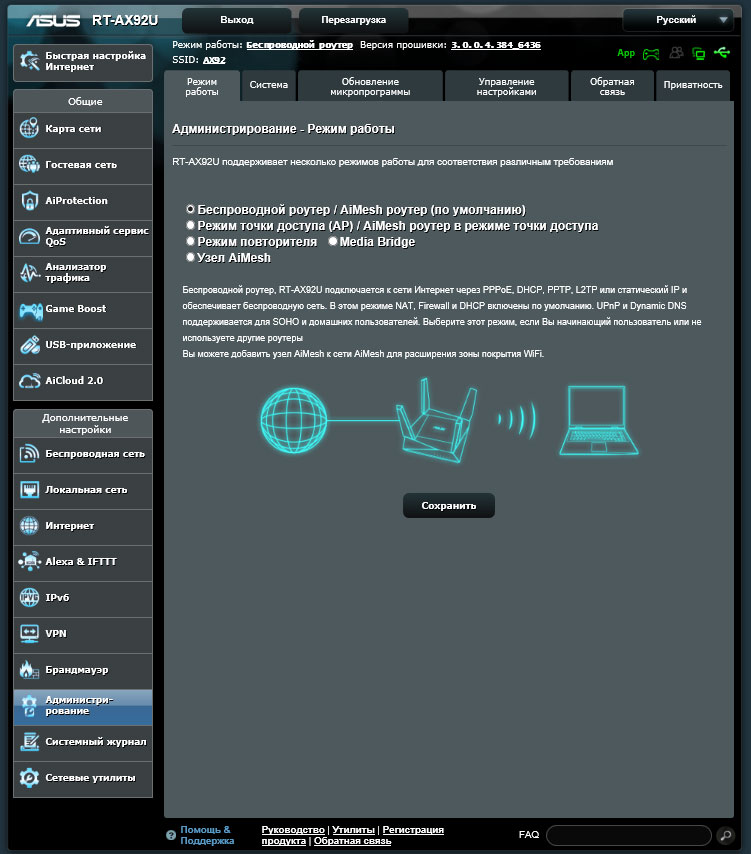751x854 pixels.
Task: Click the AiCloud 2.0 cloud icon
Action: (29, 381)
